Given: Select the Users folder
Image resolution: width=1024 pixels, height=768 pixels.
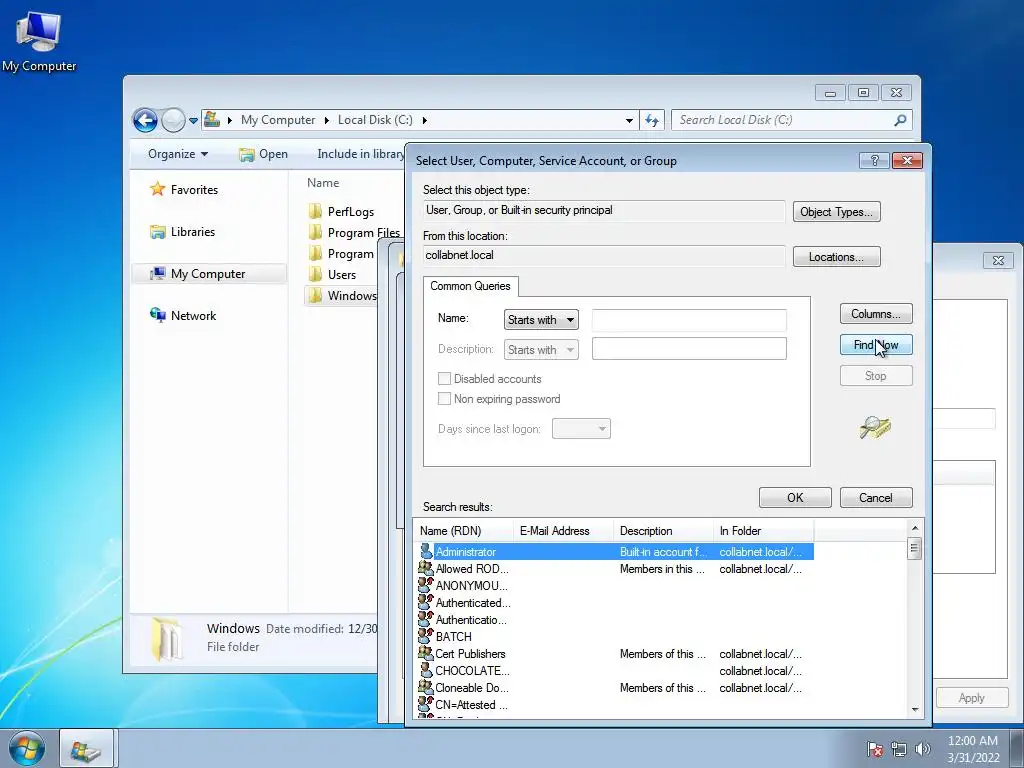Looking at the screenshot, I should [332, 275].
